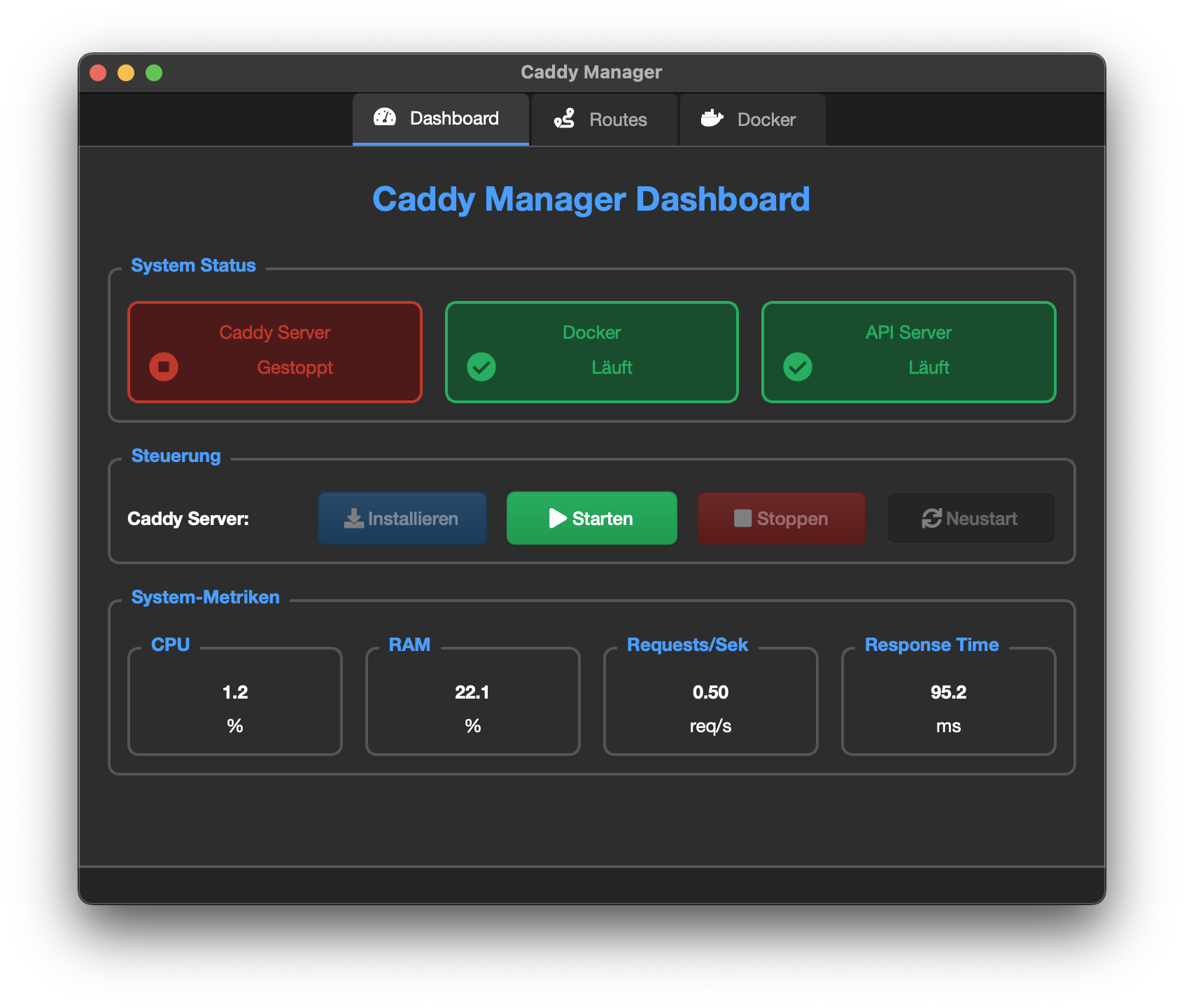Select the API Server status card

point(909,352)
